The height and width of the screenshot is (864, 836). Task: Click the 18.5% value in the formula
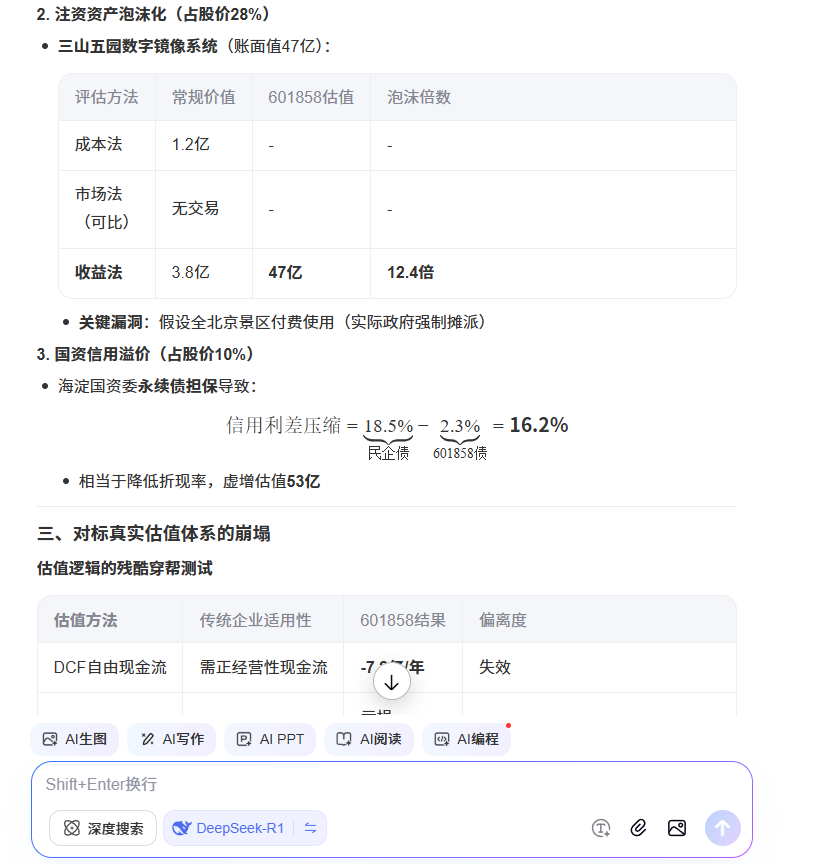(389, 425)
